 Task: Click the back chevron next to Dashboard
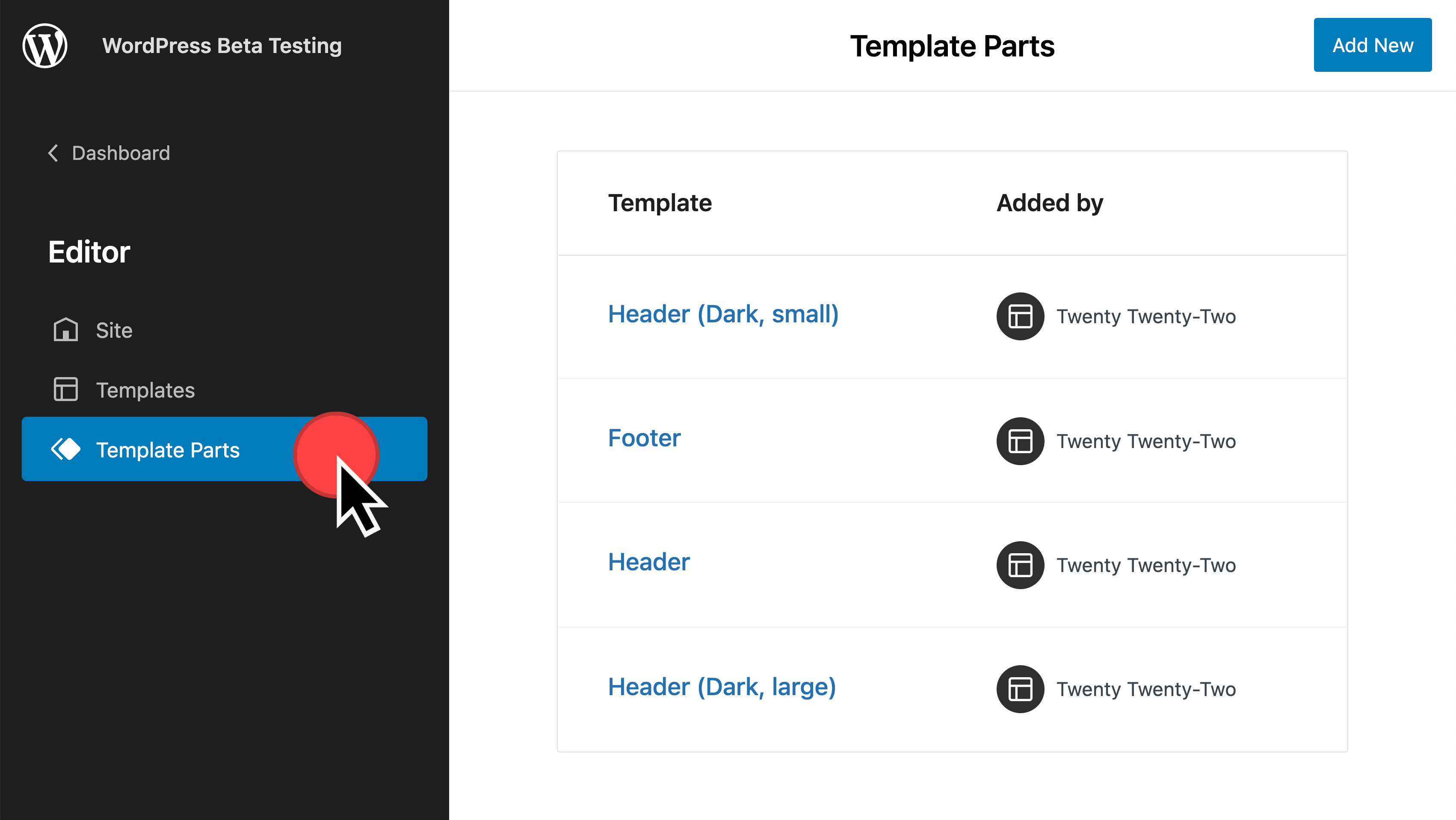pyautogui.click(x=53, y=153)
